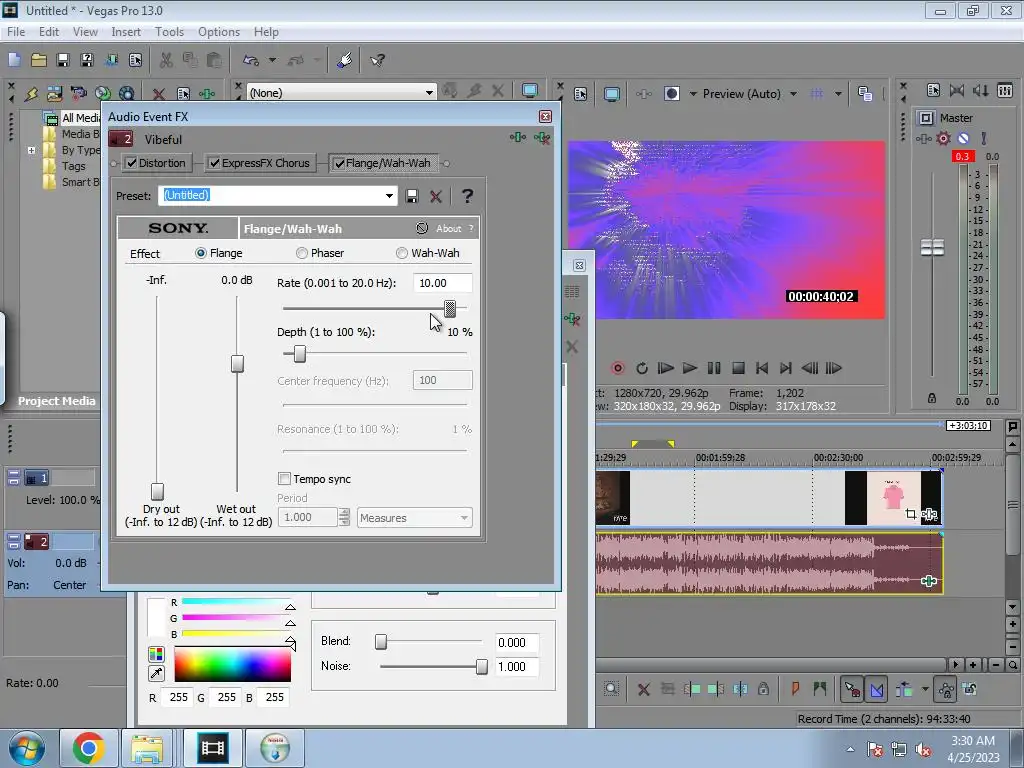Click the Plug-In Chain icon in Audio Event FX
The height and width of the screenshot is (768, 1024).
tap(517, 137)
